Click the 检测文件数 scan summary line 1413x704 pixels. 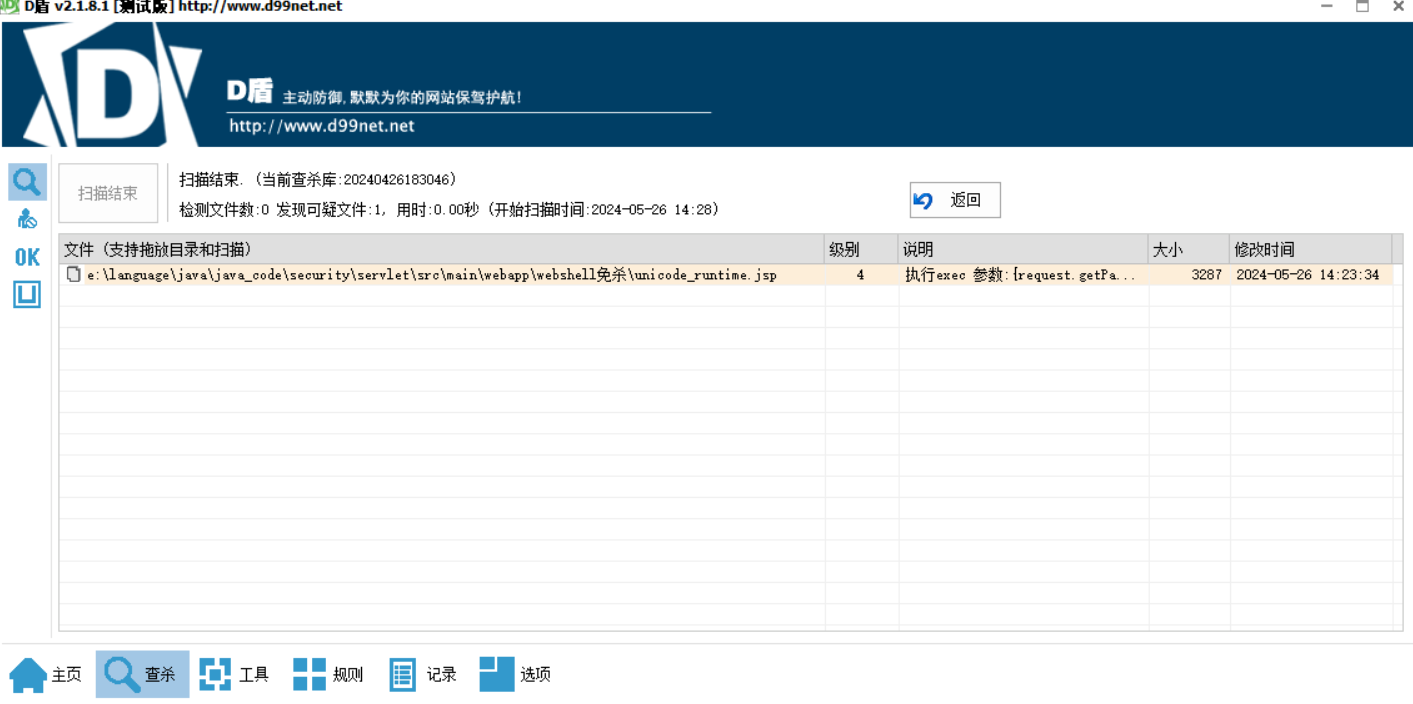click(x=449, y=210)
